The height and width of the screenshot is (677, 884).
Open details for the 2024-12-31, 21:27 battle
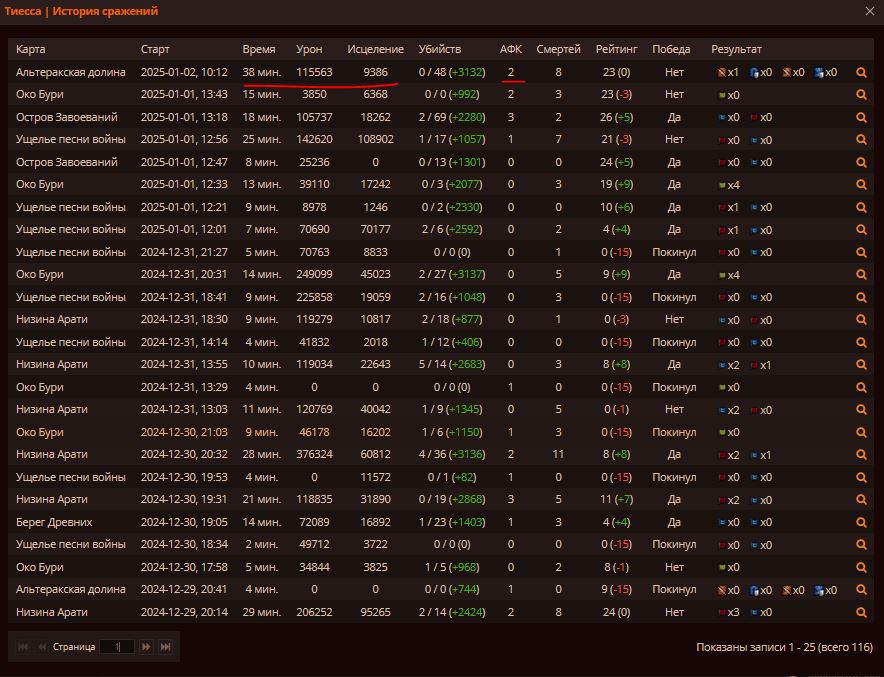coord(861,253)
